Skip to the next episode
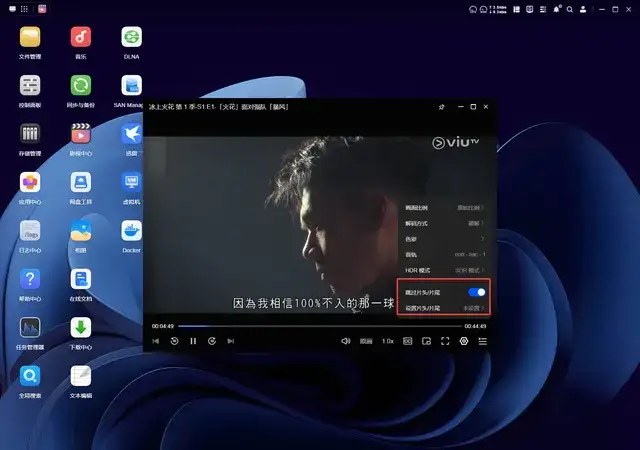Screen dimensions: 640x450 (x=231, y=341)
